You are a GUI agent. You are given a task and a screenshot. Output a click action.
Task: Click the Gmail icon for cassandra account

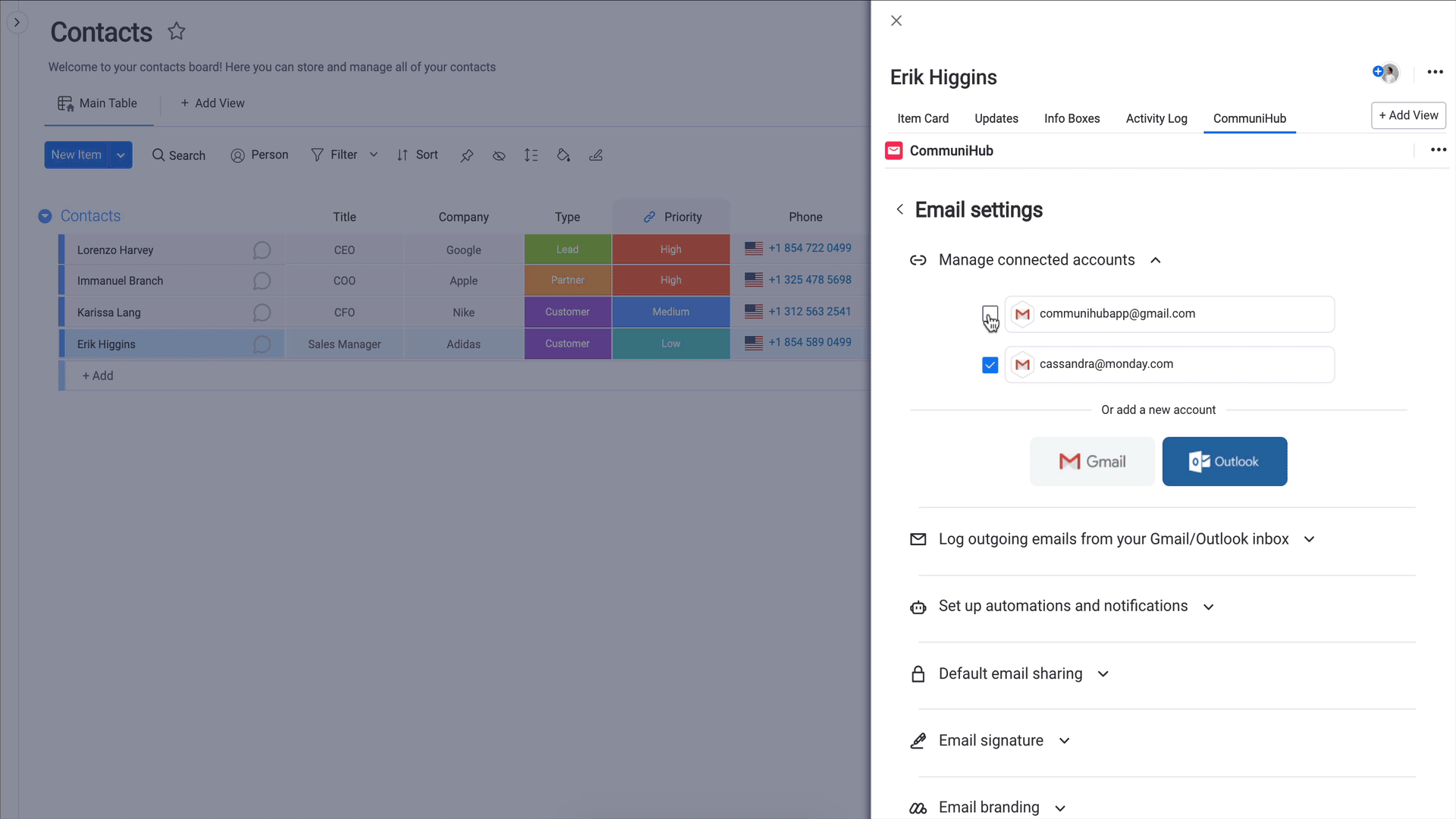(x=1022, y=365)
